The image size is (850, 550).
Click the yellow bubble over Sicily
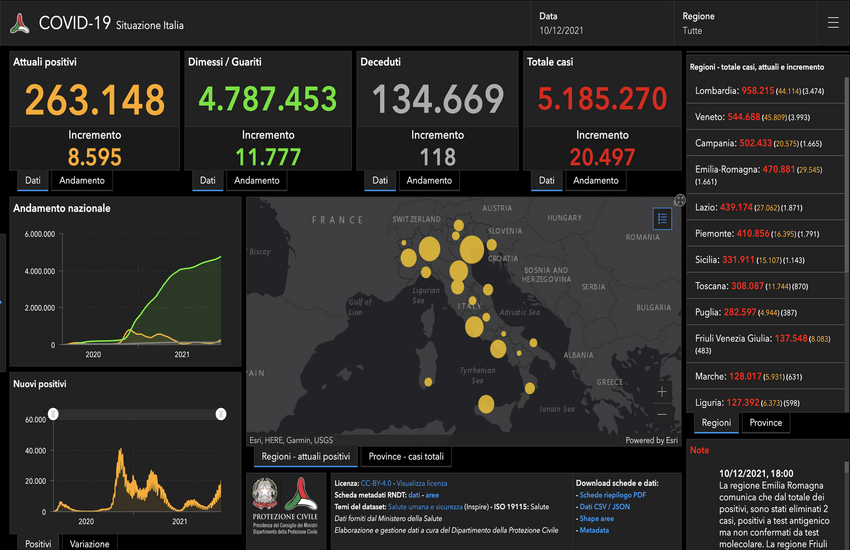(x=486, y=404)
